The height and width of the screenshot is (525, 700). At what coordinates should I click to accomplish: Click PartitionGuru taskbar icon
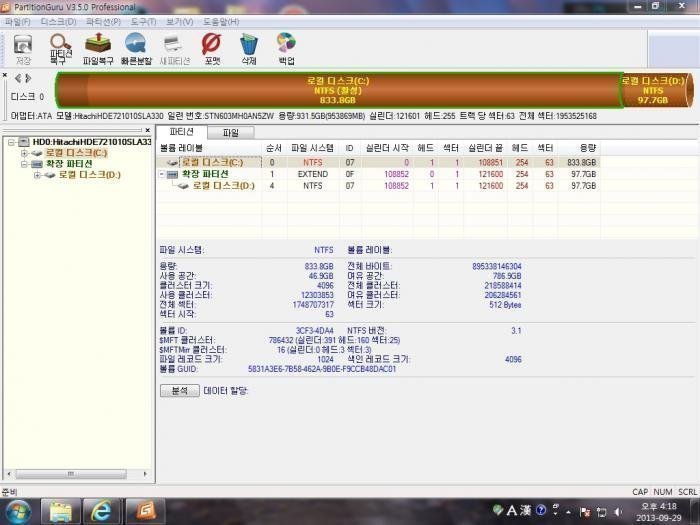[x=145, y=512]
